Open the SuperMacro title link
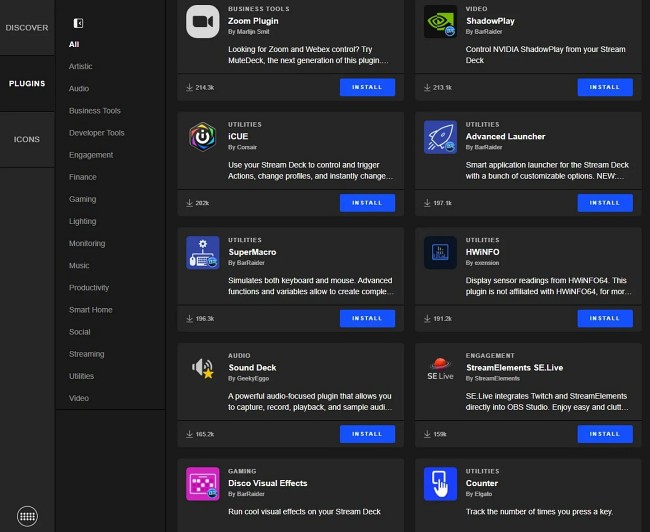 click(252, 252)
